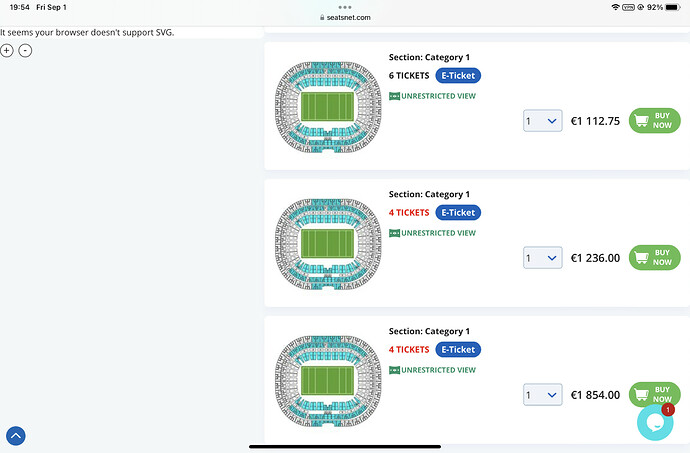
Task: Open quantity dropdown for €1 236.00 tickets
Action: [543, 258]
